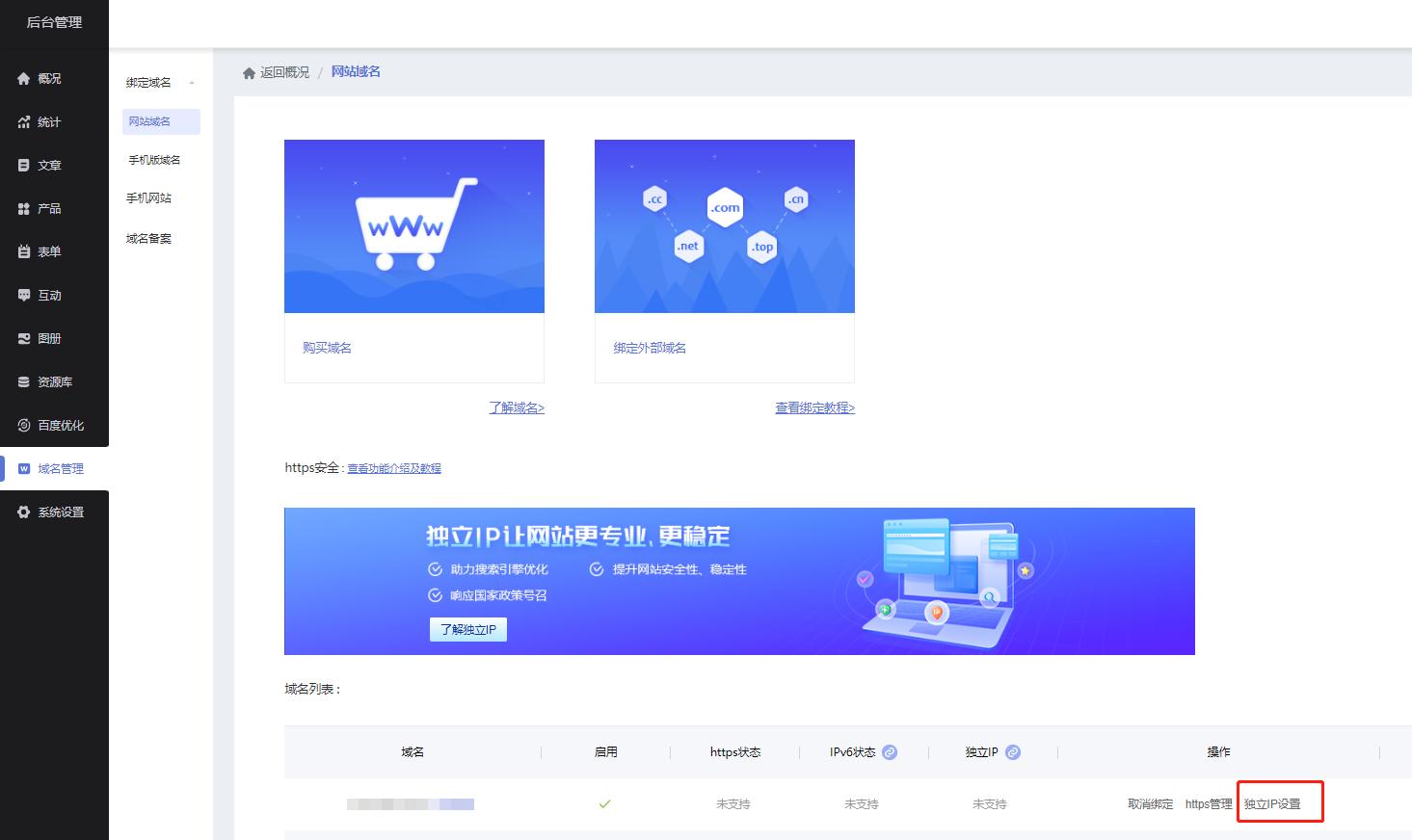The image size is (1412, 840).
Task: Click the 百度优化 target icon
Action: pyautogui.click(x=24, y=426)
